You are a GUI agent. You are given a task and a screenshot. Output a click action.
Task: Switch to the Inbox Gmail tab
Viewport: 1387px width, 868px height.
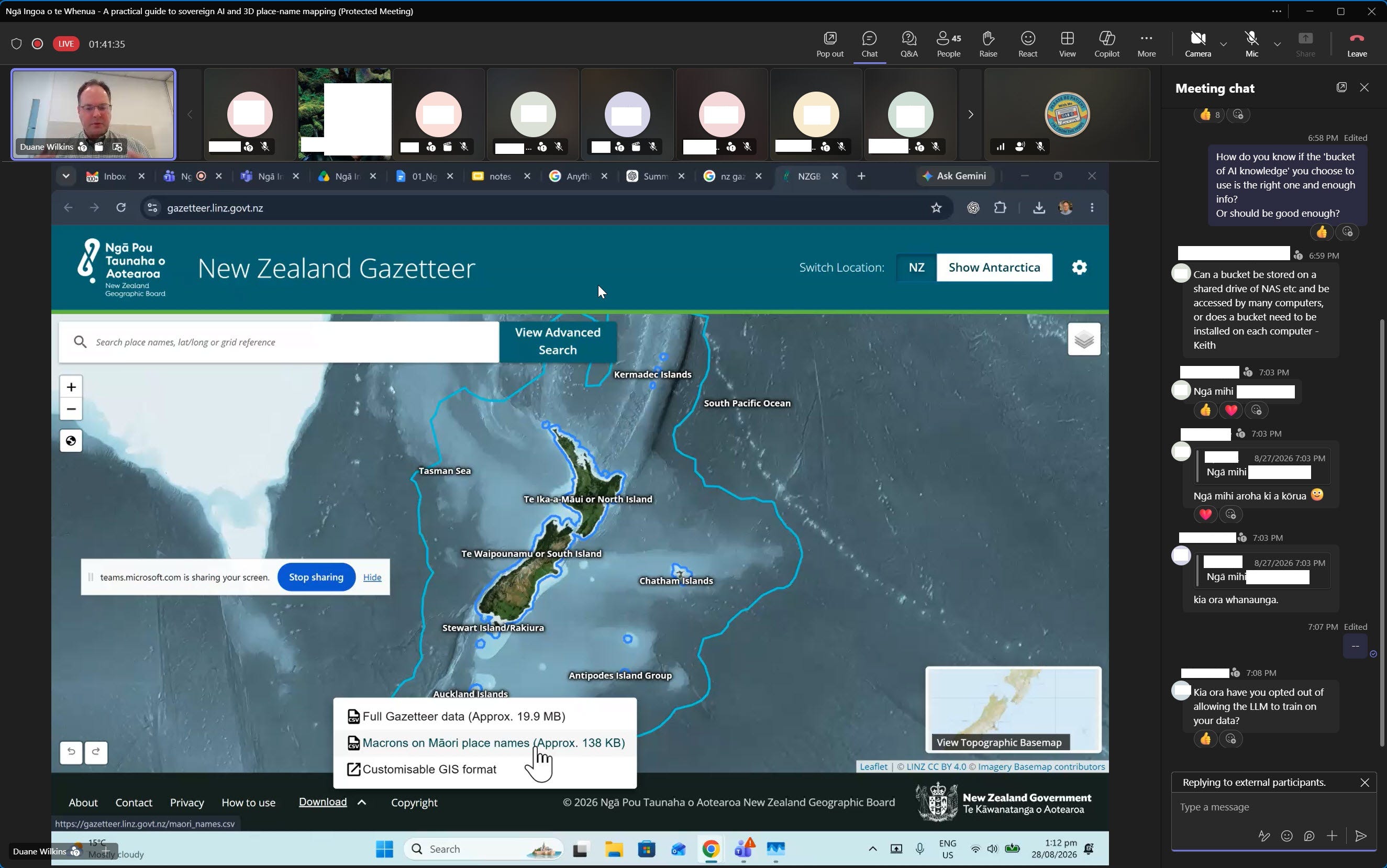pyautogui.click(x=115, y=176)
